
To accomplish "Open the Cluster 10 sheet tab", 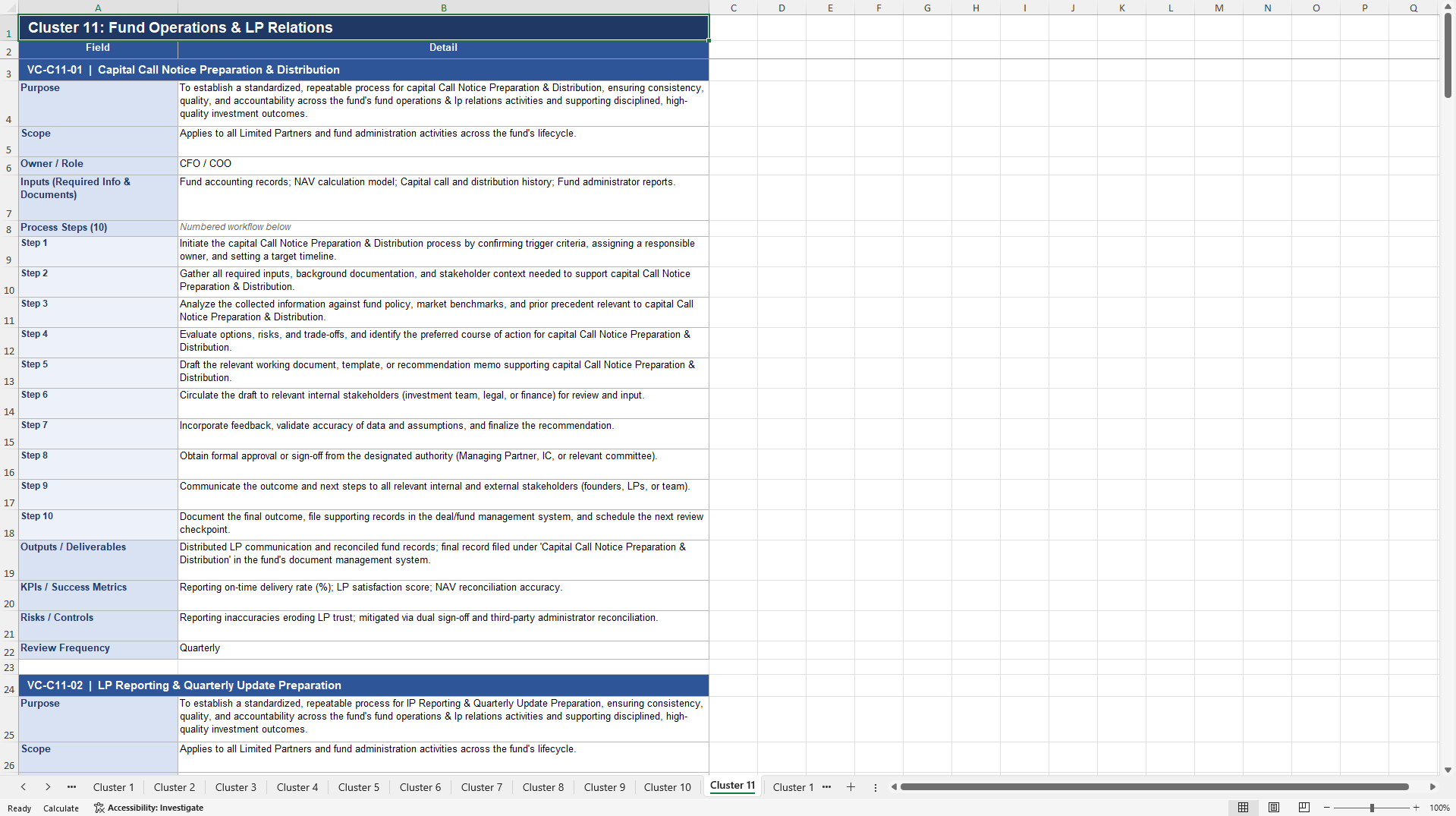I will [x=668, y=787].
